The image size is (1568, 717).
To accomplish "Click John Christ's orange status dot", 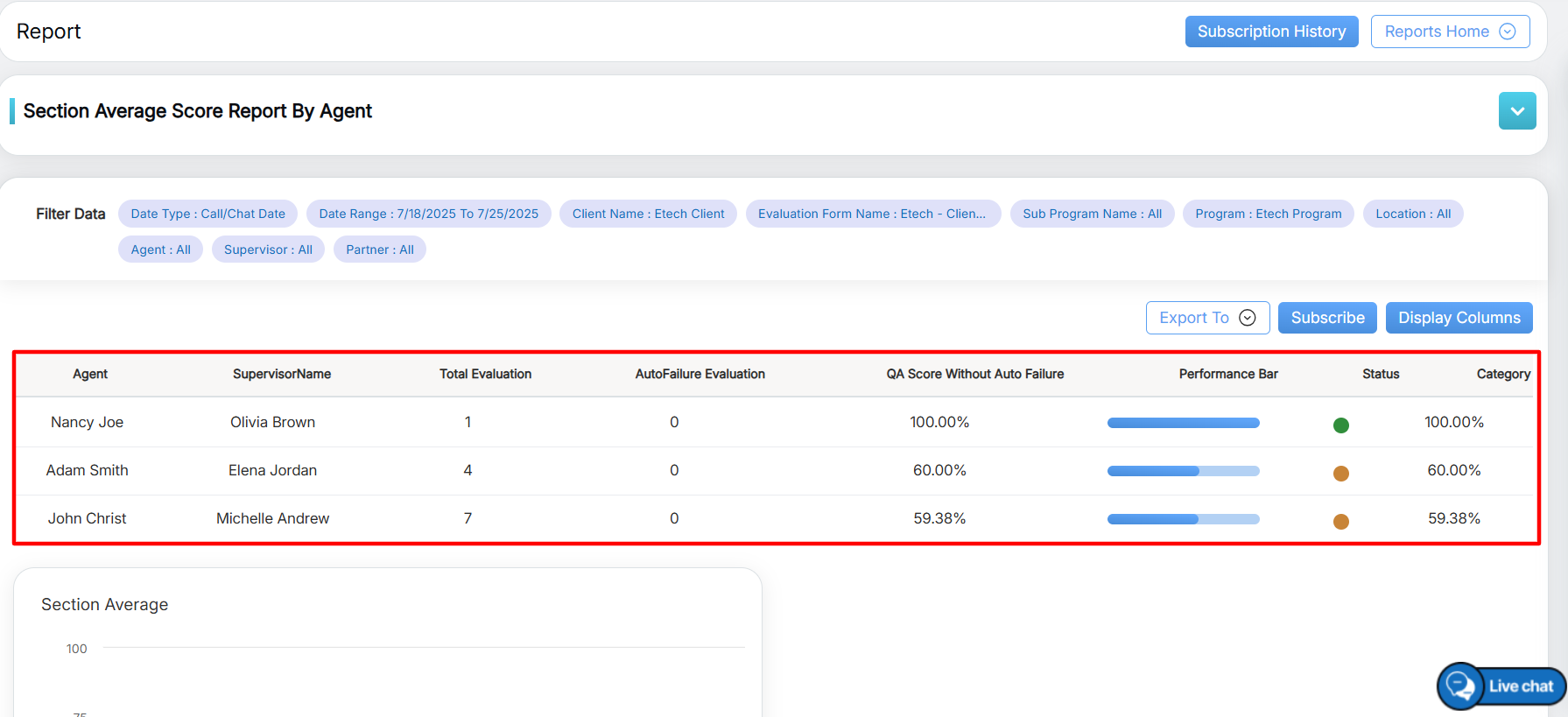I will 1340,522.
